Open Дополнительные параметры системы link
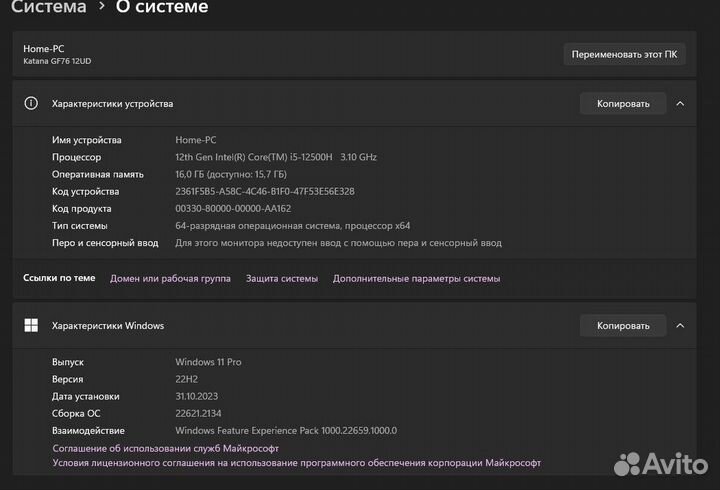Viewport: 720px width, 490px height. (416, 278)
